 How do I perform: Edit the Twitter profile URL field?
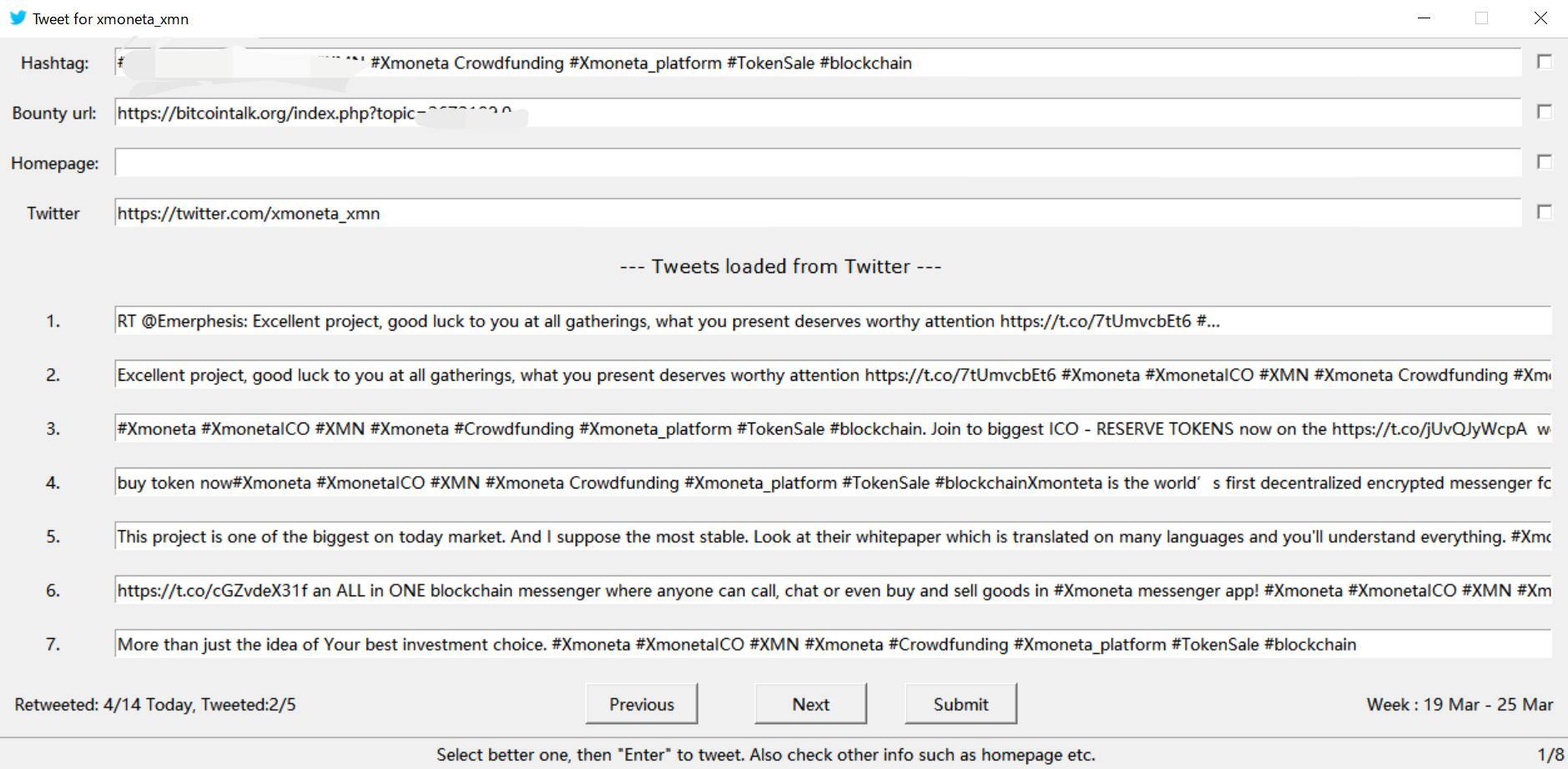tap(818, 213)
